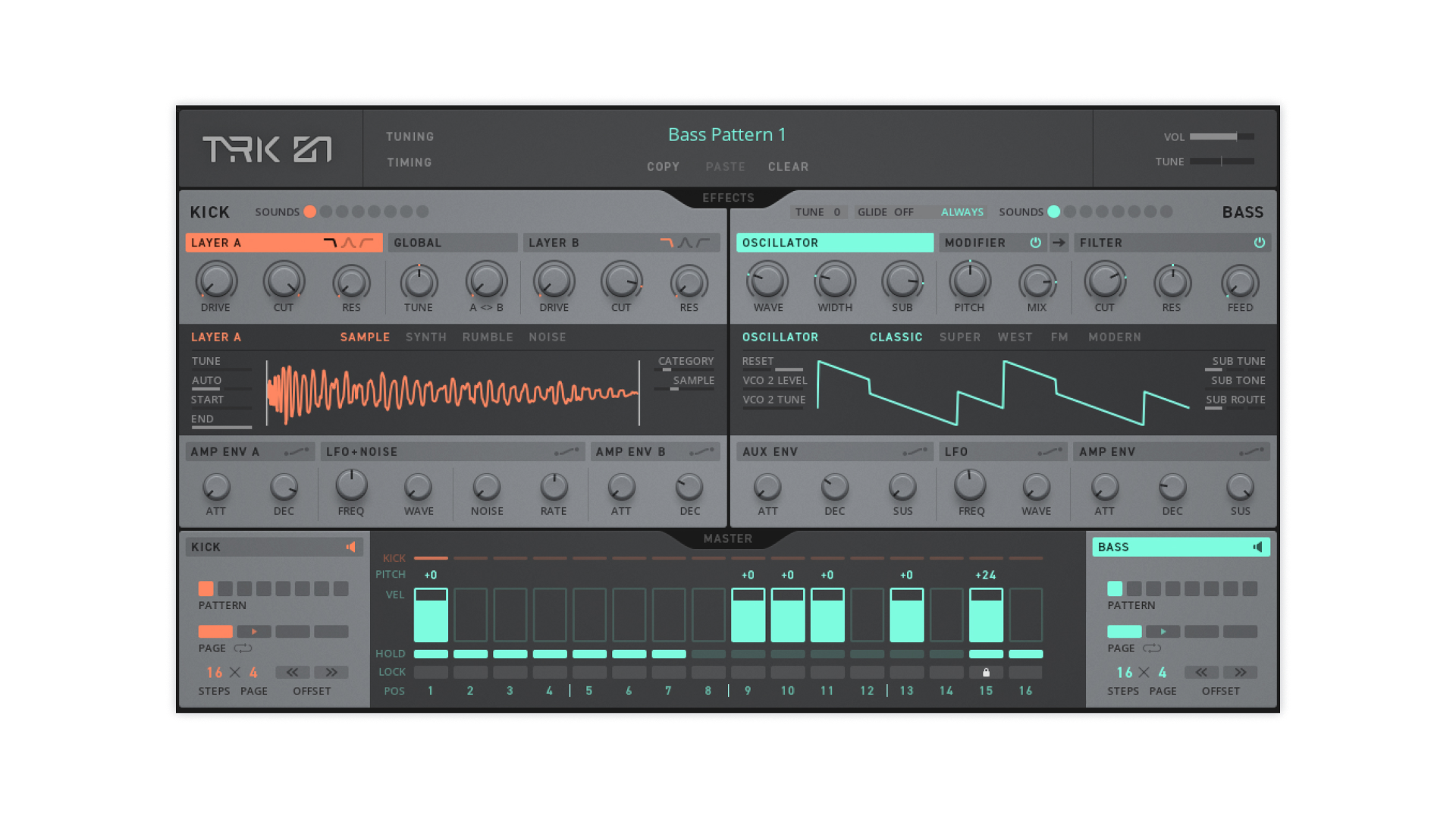This screenshot has height=819, width=1456.
Task: Select first KICK sound dot
Action: [309, 212]
